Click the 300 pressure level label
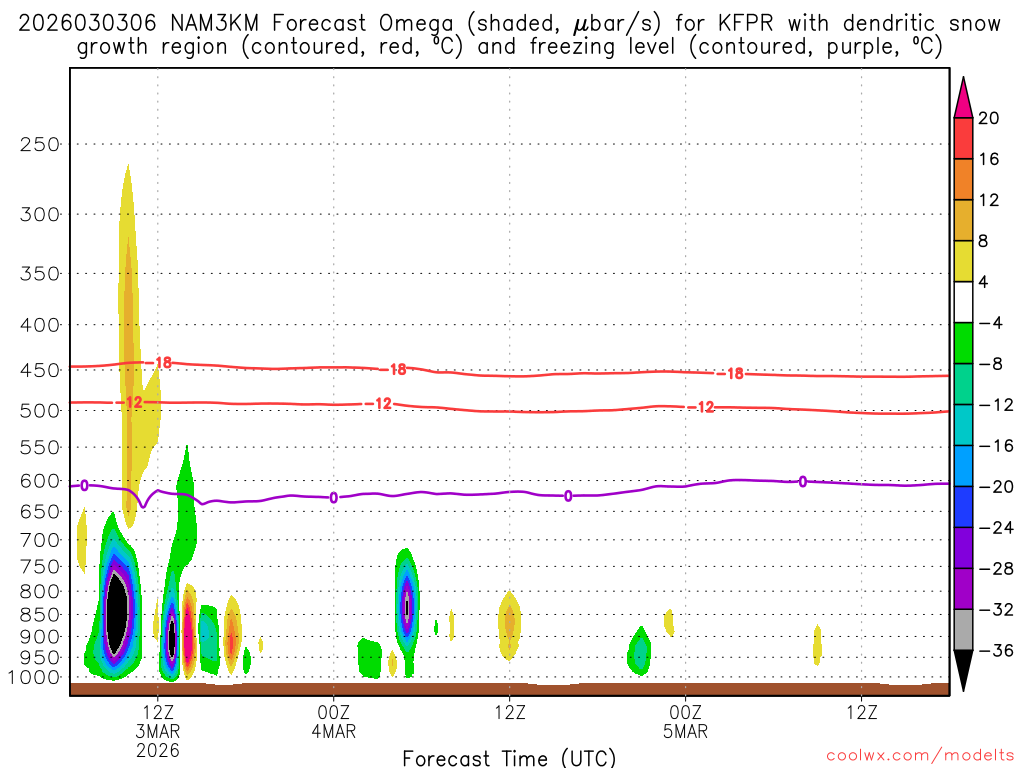Screen dimensions: 1024x768 click(40, 214)
